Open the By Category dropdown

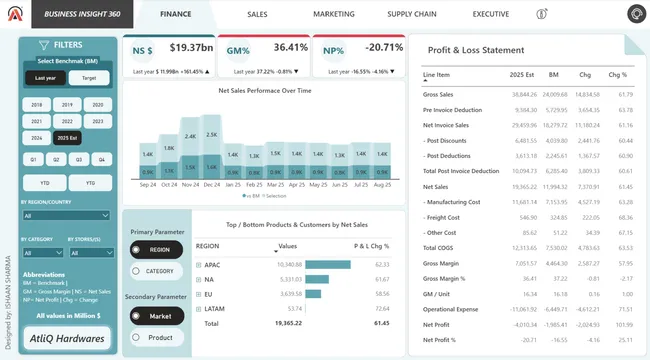coord(43,253)
